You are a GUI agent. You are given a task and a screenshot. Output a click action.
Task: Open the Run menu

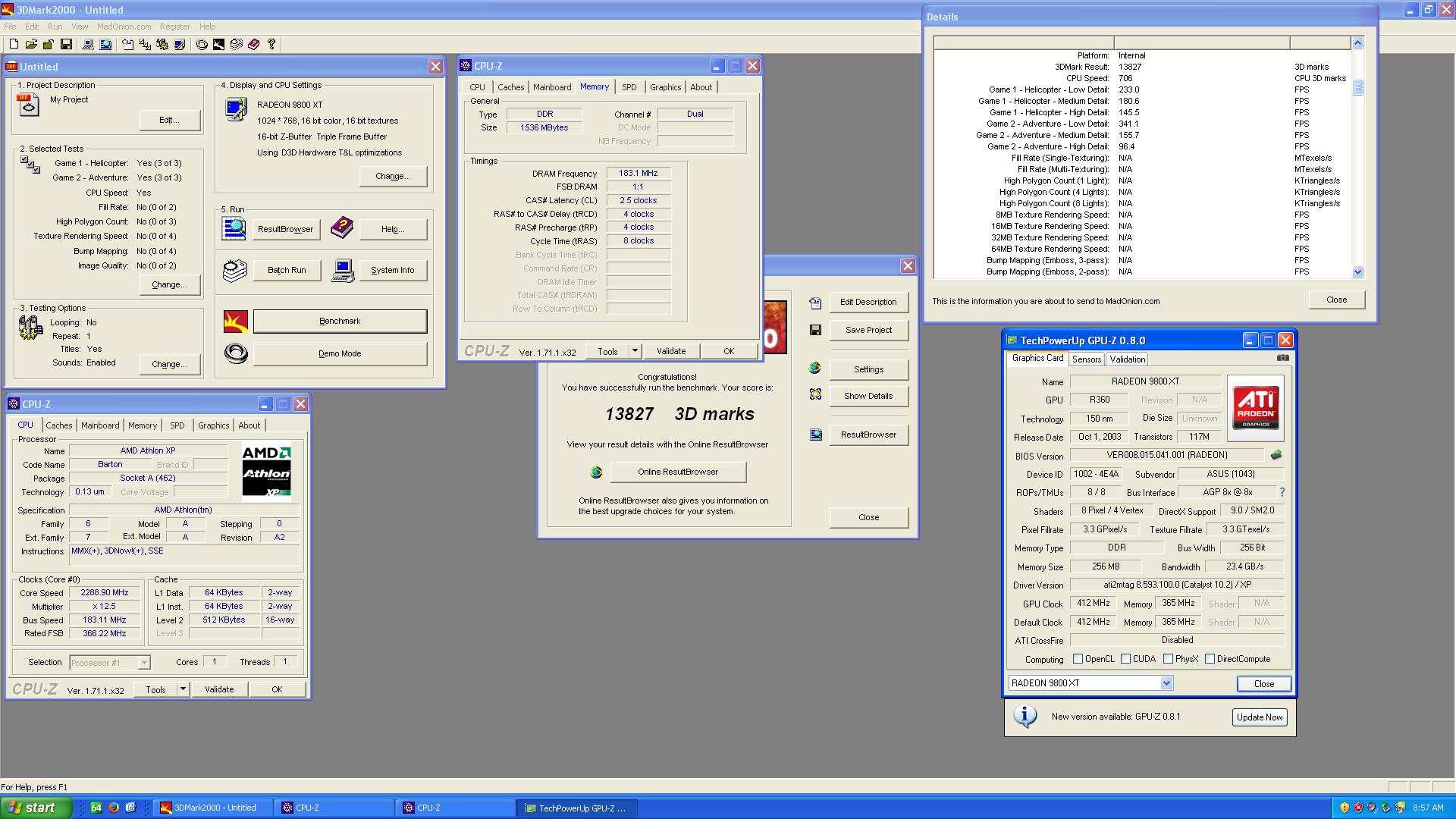(55, 27)
